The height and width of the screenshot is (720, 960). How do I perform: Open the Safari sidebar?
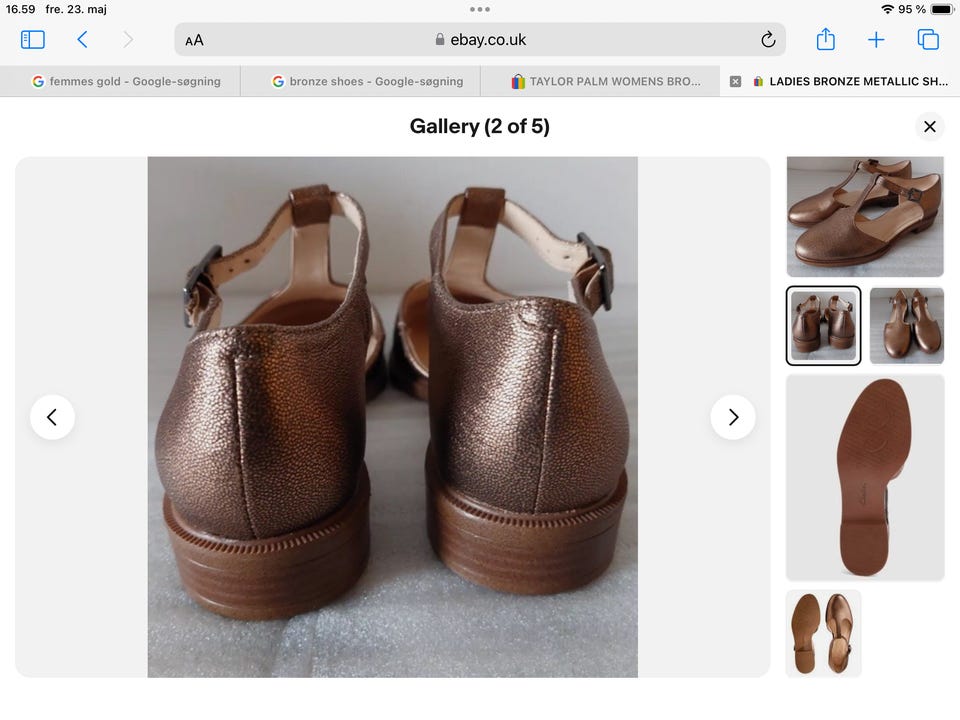pos(32,39)
